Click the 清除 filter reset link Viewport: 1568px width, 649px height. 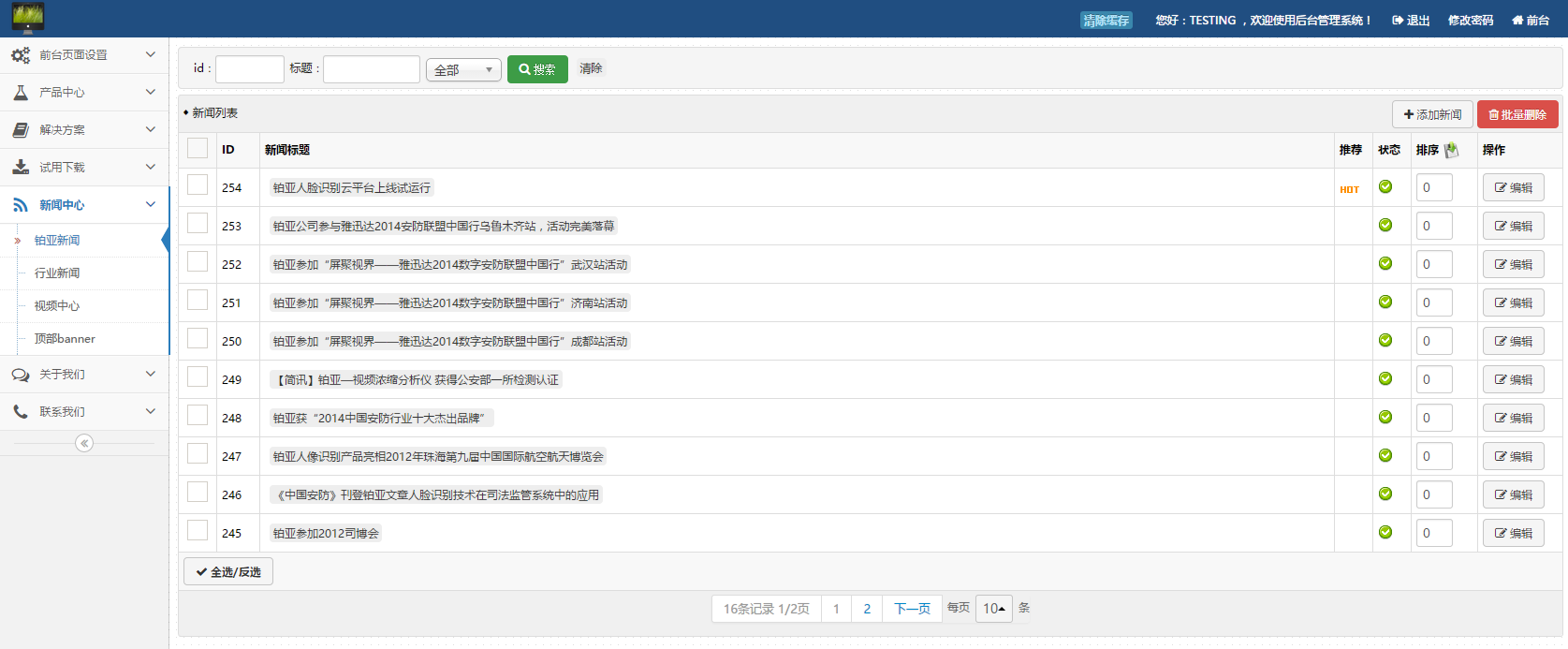pos(591,68)
